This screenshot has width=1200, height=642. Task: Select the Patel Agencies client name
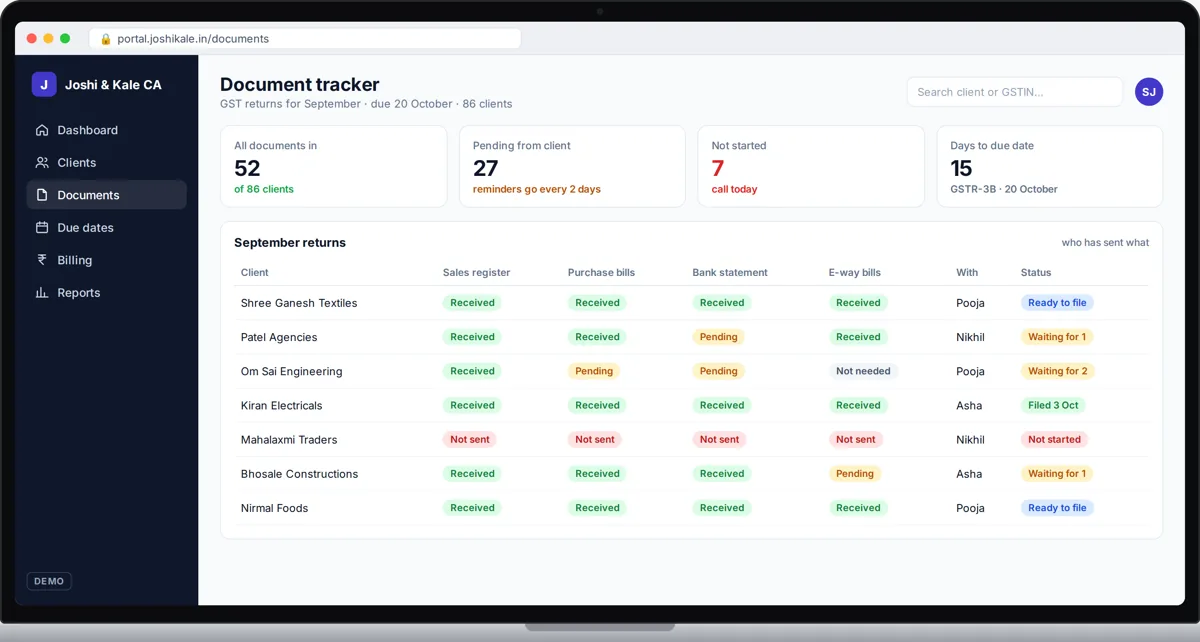[x=279, y=337]
